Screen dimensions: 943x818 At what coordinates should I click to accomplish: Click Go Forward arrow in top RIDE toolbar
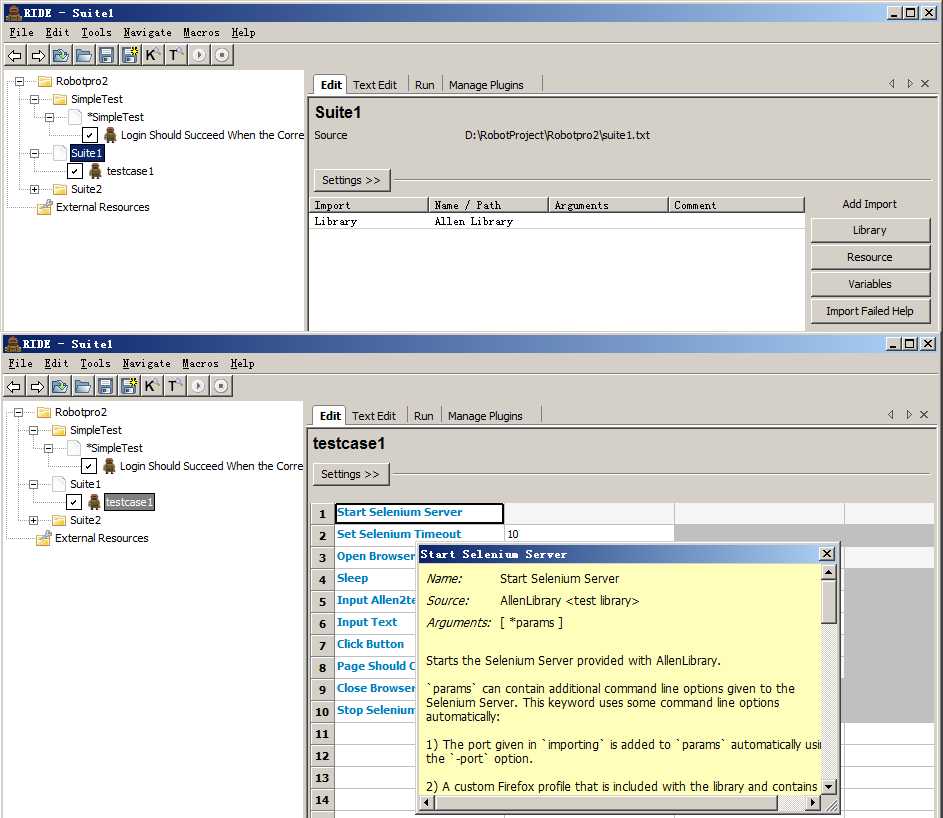click(38, 56)
